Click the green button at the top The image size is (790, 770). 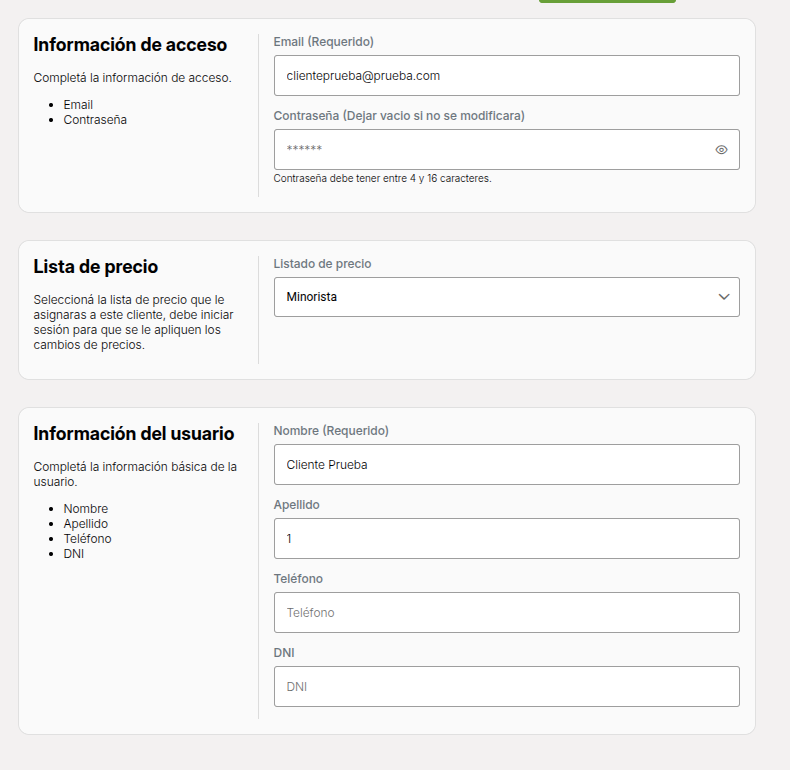(607, 1)
